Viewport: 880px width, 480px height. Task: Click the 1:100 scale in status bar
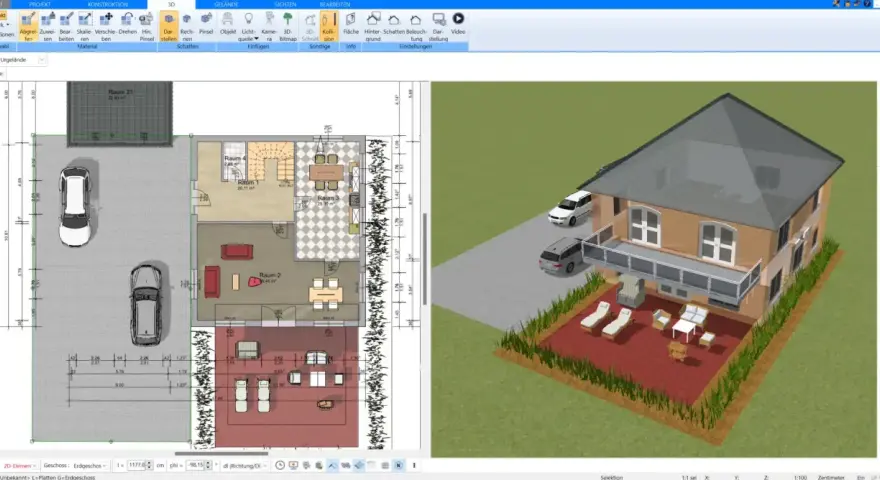pos(800,477)
